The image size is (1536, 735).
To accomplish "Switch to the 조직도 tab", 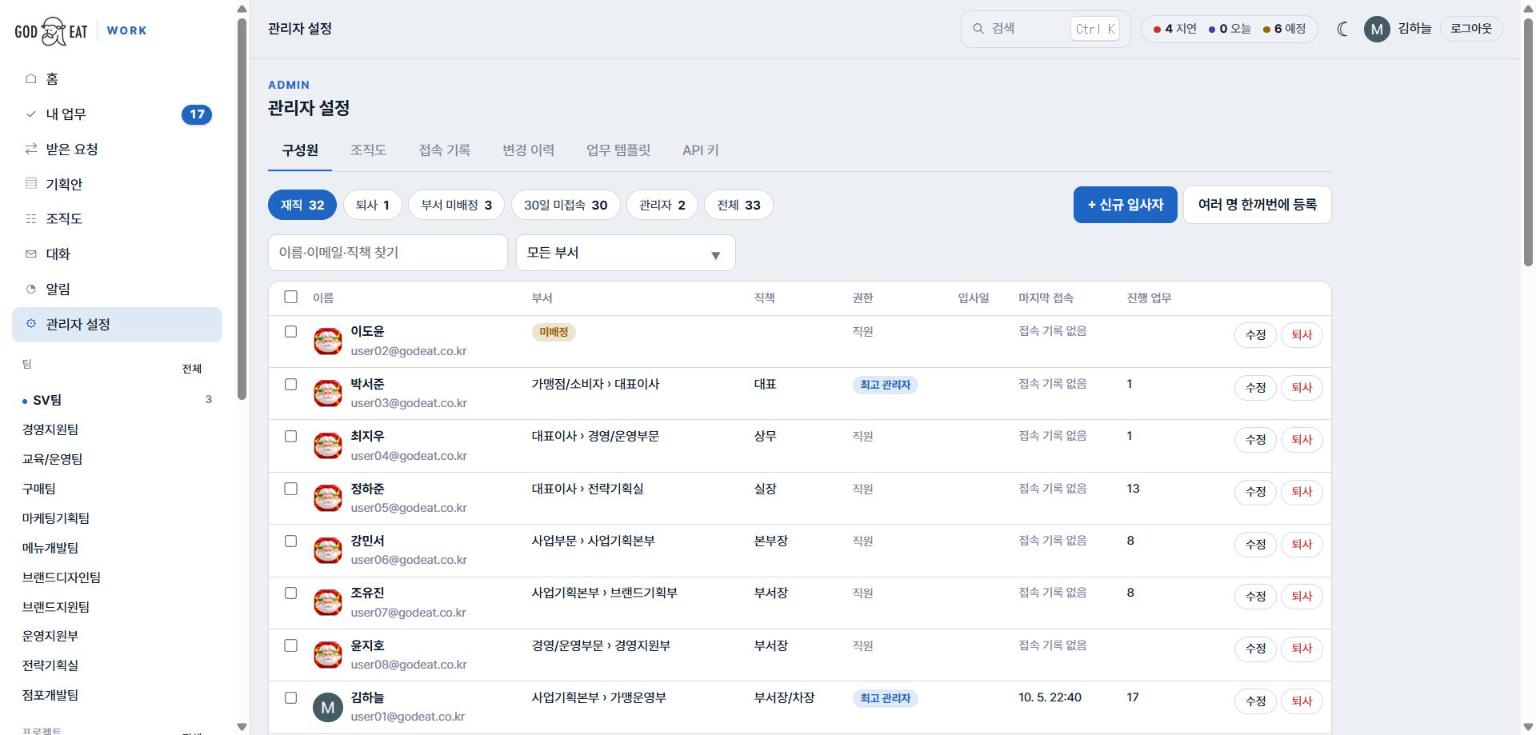I will tap(368, 150).
